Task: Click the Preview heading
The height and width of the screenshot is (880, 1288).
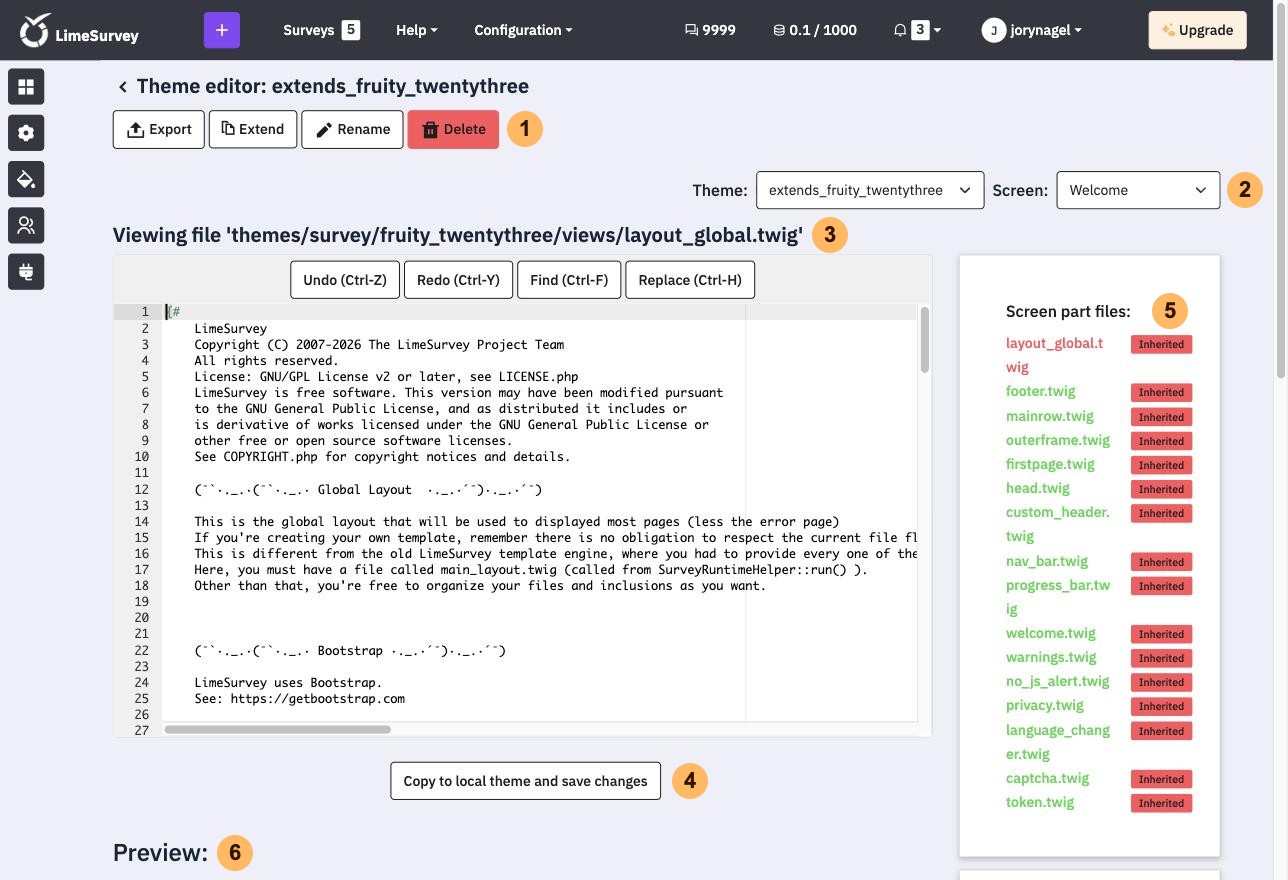Action: pos(160,853)
